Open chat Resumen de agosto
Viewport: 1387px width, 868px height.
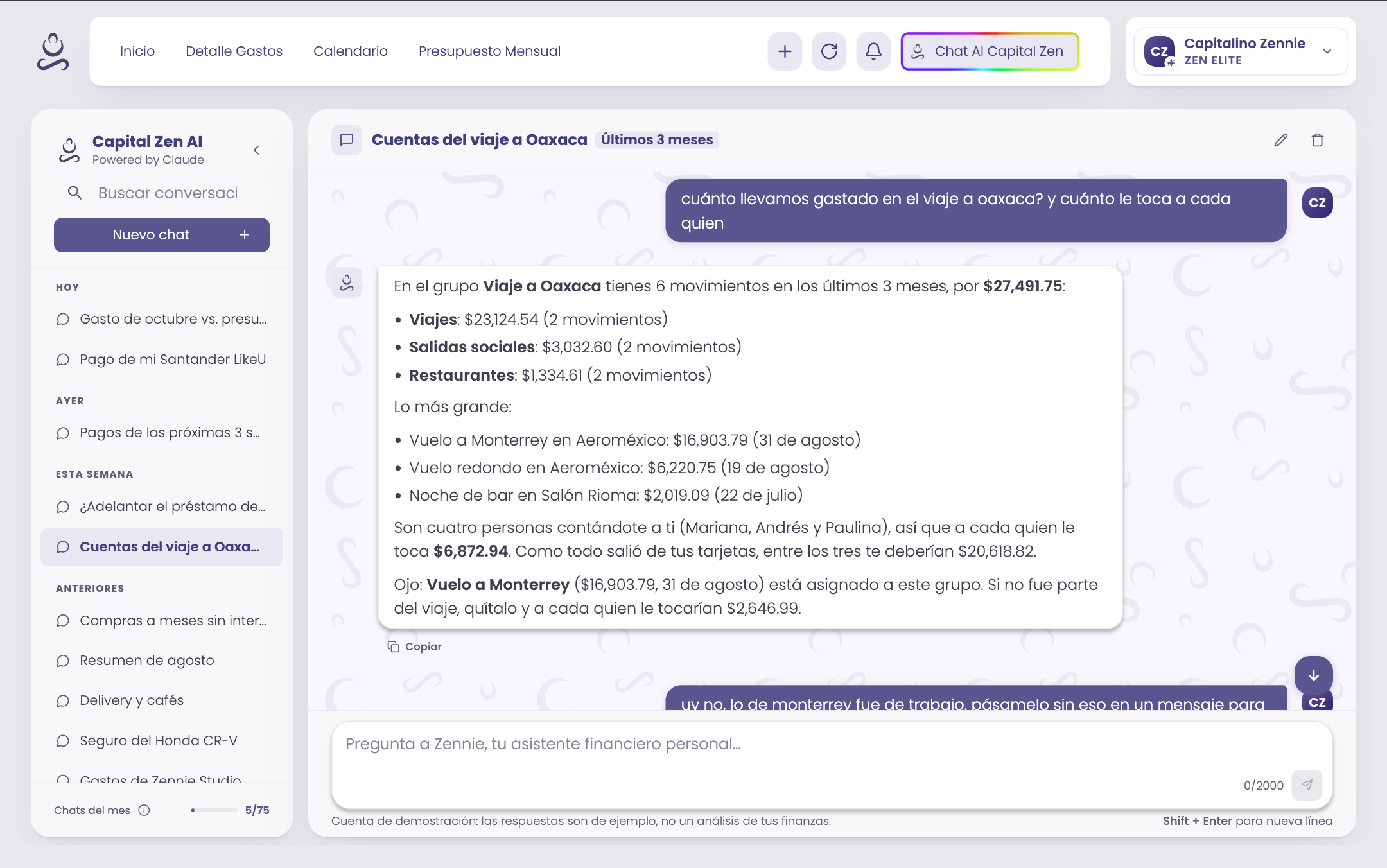point(162,661)
